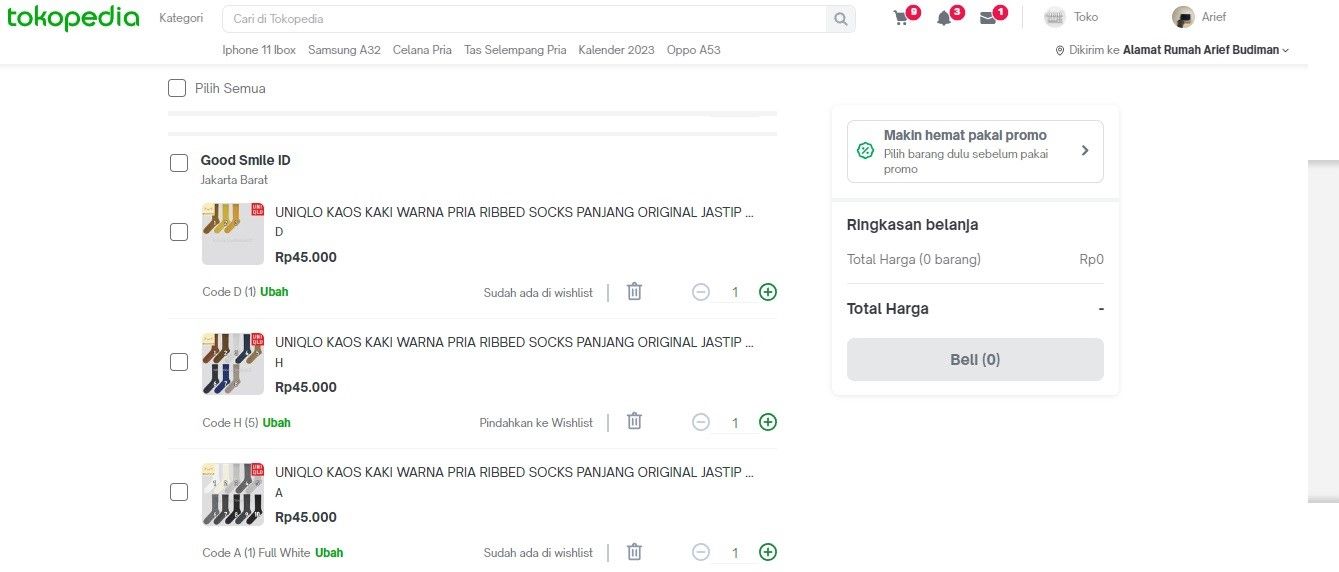This screenshot has height=572, width=1339.
Task: Open the Makin hemat pakai promo chevron
Action: [x=1085, y=151]
